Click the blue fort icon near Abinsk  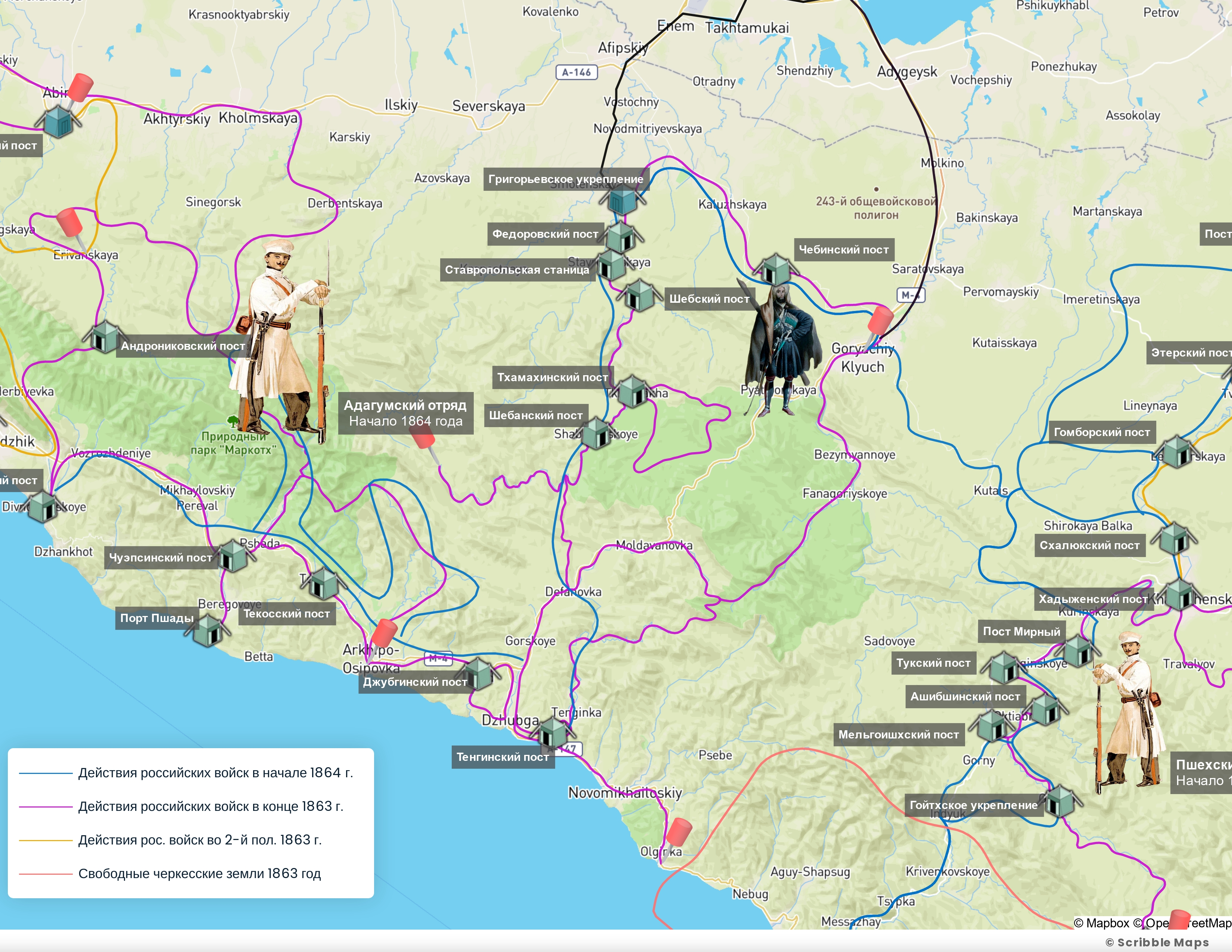[x=59, y=121]
